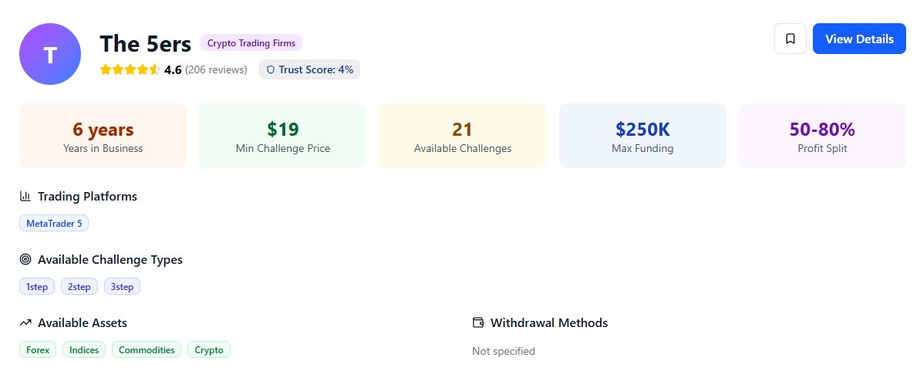Click the $250K Max Funding card

point(642,136)
